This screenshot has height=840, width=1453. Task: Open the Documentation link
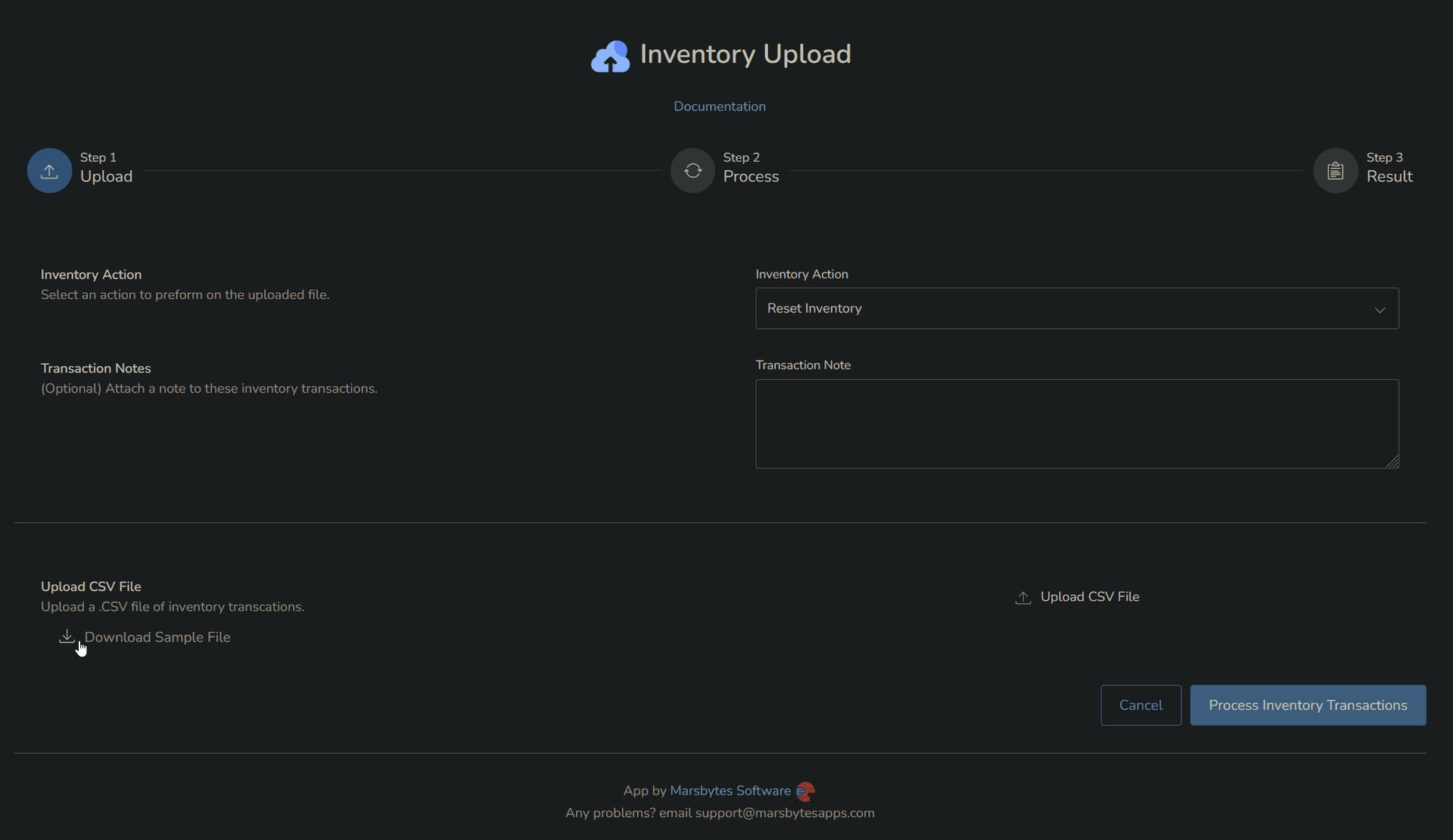(x=720, y=106)
